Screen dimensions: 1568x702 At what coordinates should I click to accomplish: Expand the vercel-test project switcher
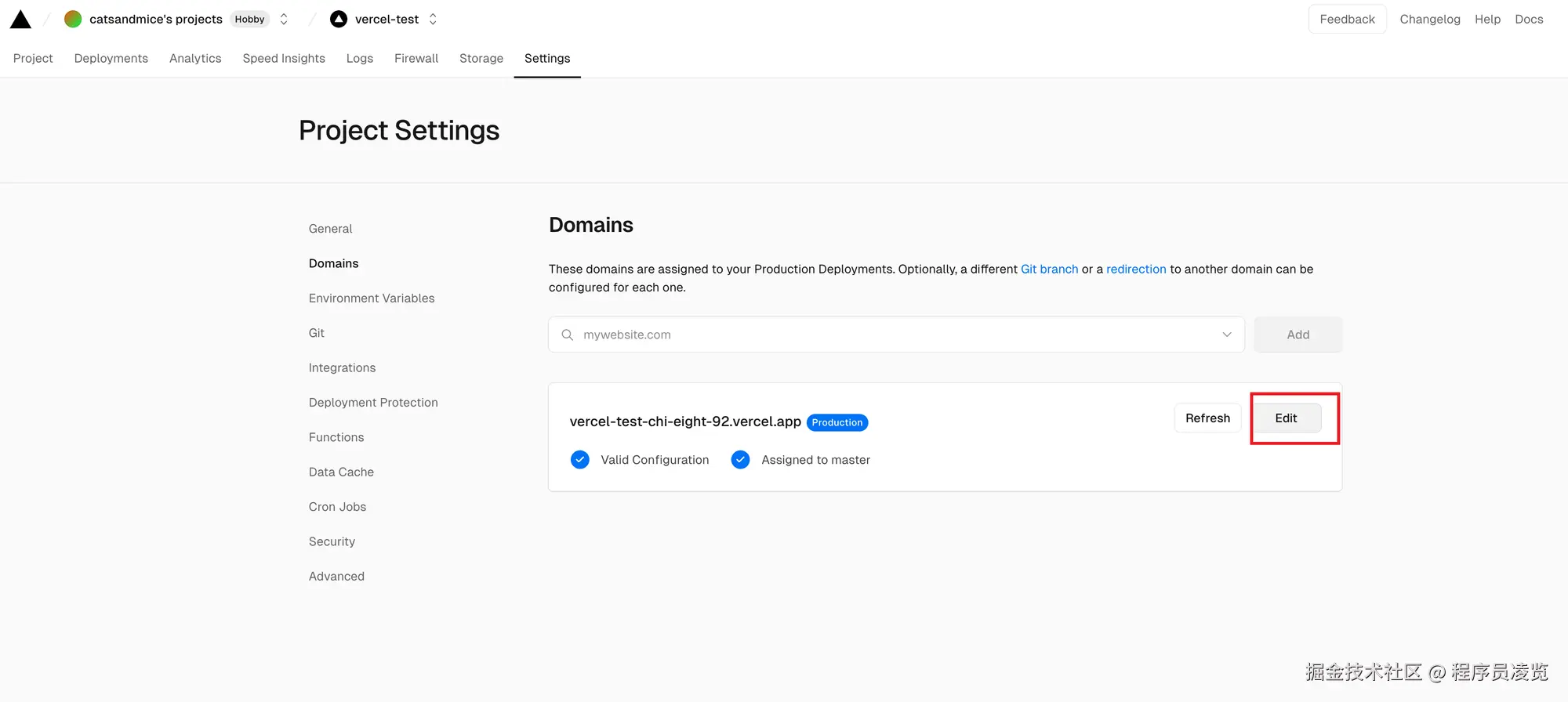433,20
